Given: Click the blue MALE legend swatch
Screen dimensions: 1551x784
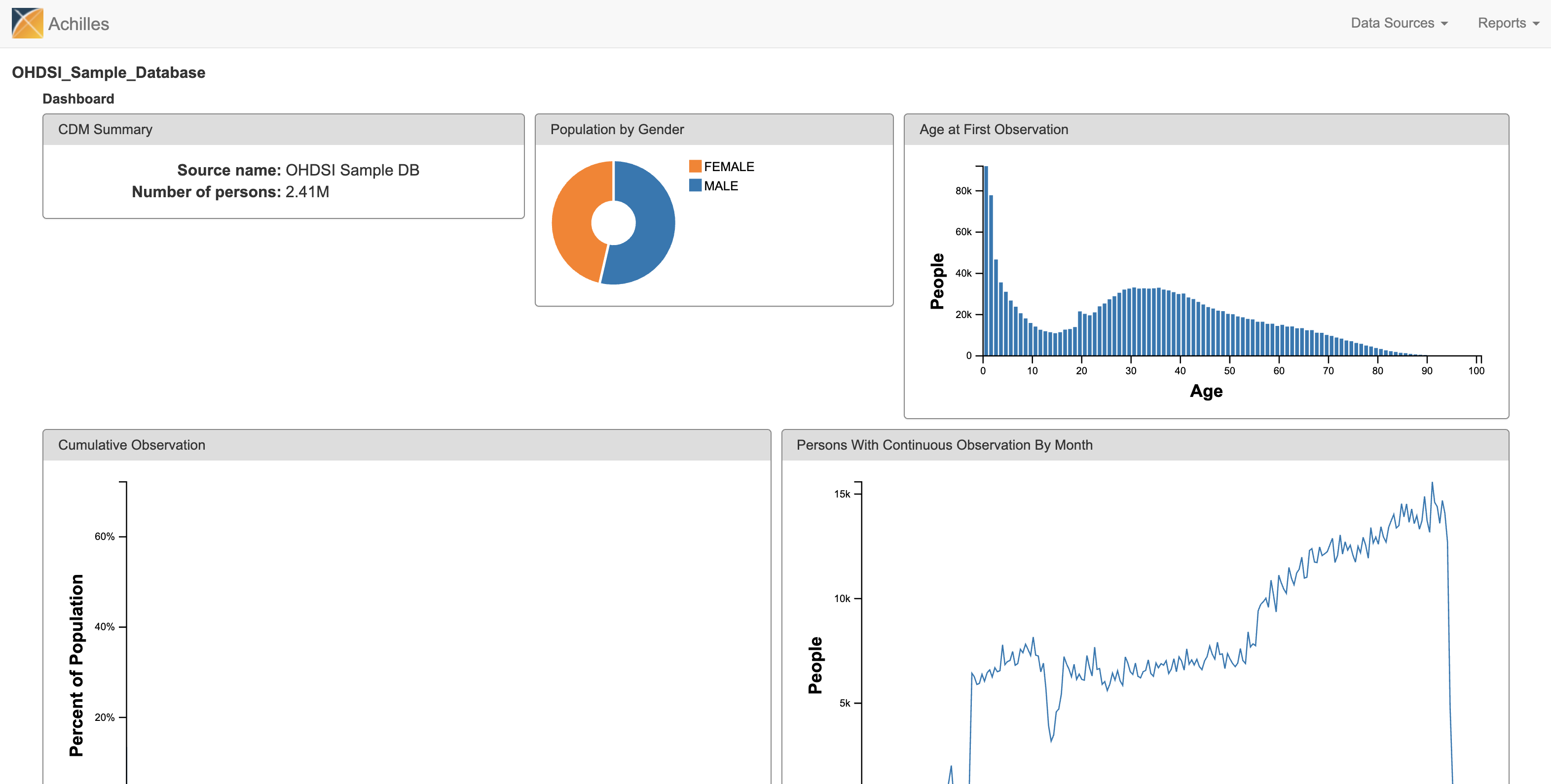Looking at the screenshot, I should pos(695,185).
